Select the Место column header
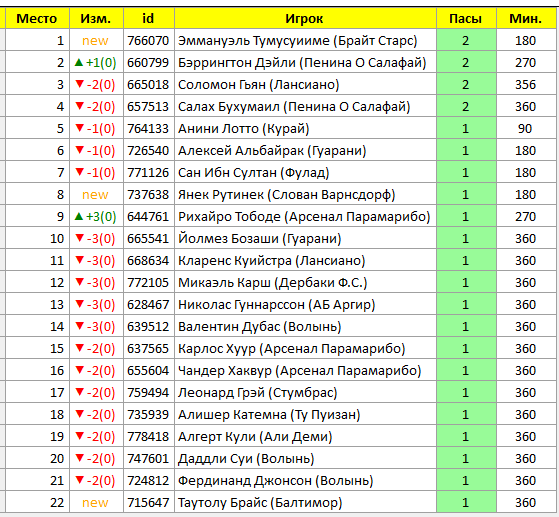Image resolution: width=559 pixels, height=517 pixels. point(37,18)
